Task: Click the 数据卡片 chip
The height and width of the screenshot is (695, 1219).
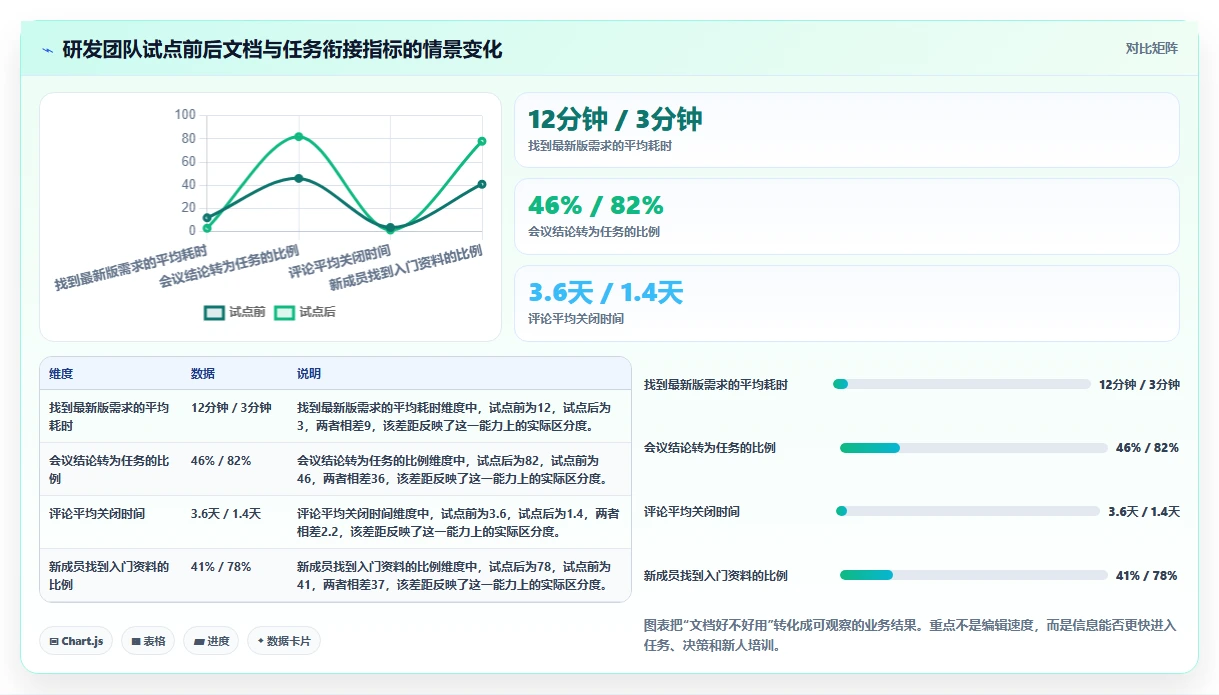Action: click(284, 641)
